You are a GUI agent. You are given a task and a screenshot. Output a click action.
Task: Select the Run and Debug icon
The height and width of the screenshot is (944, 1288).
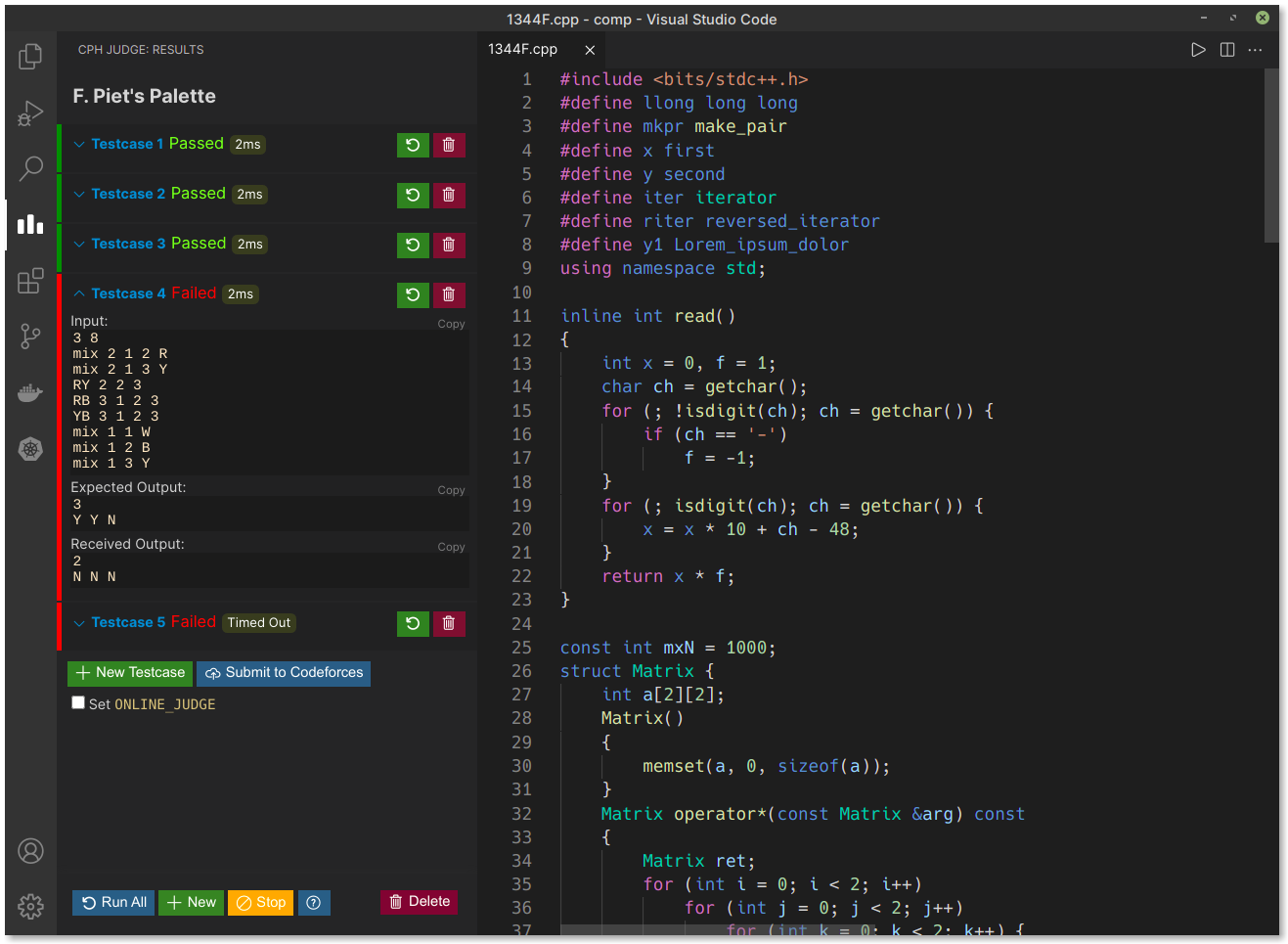pyautogui.click(x=30, y=112)
